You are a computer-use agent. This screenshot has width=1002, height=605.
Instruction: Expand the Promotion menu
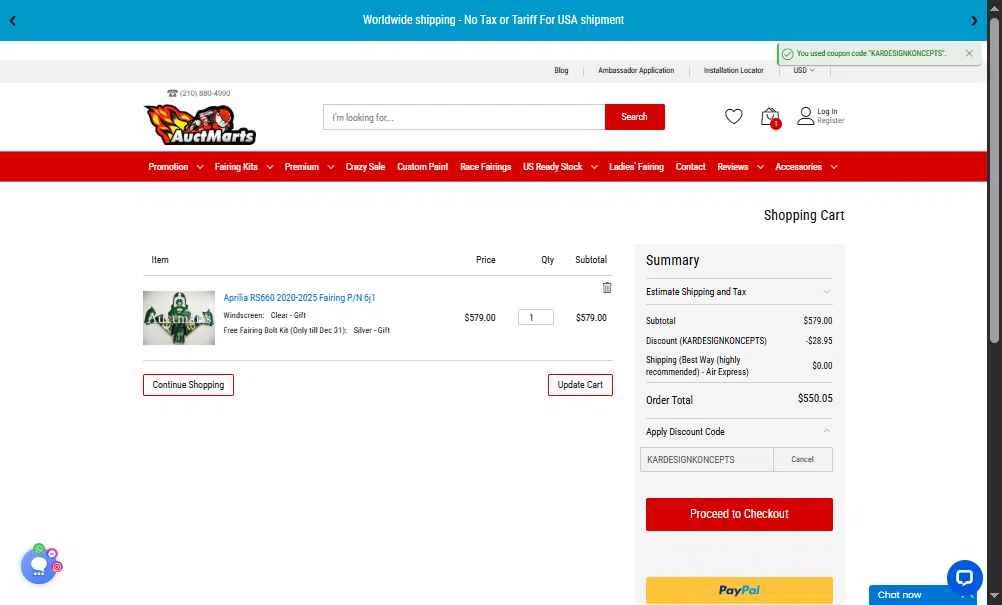(176, 167)
